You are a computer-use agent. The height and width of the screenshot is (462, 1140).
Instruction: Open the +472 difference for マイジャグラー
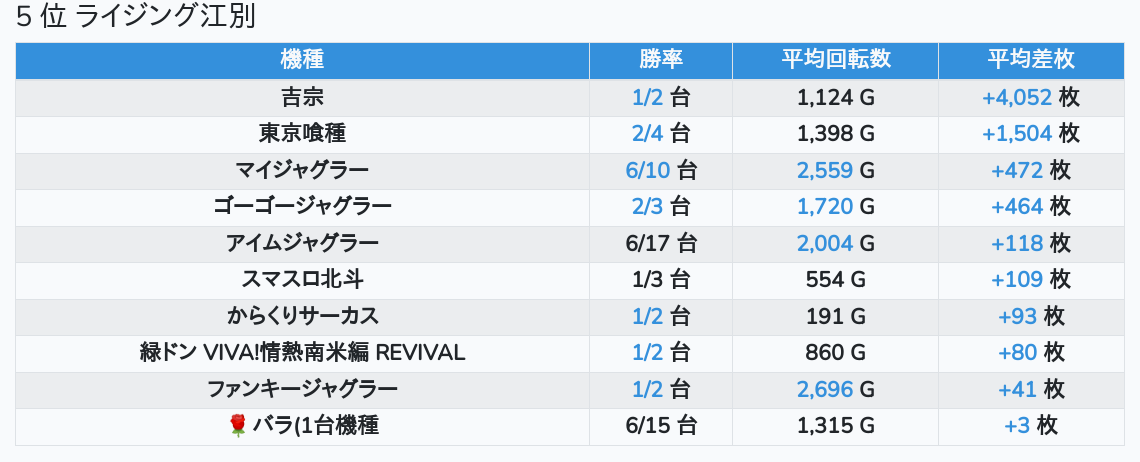pos(1017,171)
